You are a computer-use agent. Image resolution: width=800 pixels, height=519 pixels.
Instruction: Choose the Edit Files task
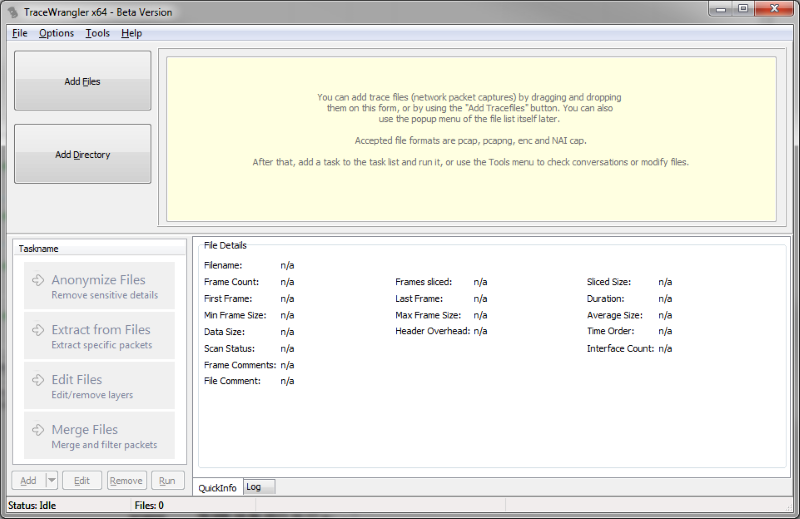(x=99, y=385)
